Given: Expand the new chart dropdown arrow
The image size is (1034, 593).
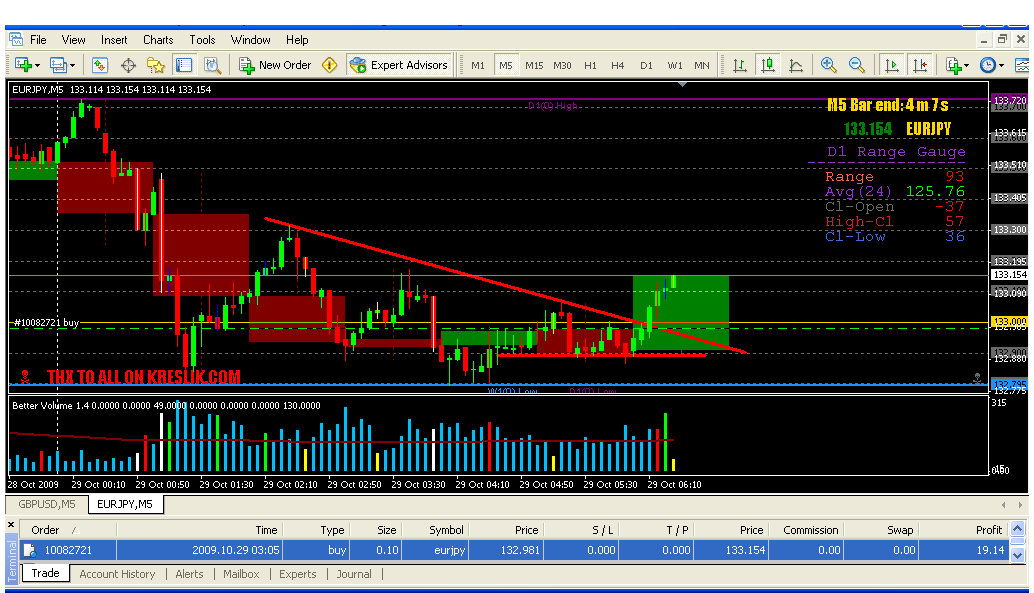Looking at the screenshot, I should 38,66.
